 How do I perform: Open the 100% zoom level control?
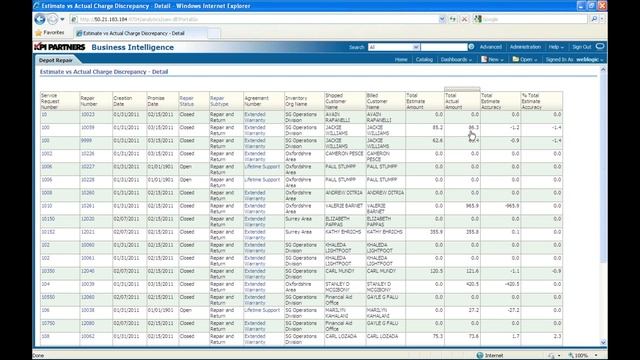pos(583,356)
